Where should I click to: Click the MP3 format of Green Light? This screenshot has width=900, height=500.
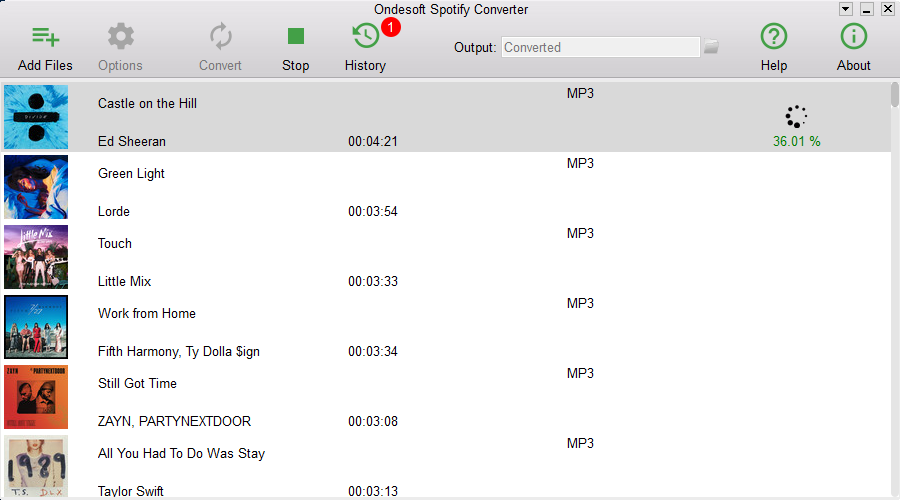tap(580, 163)
